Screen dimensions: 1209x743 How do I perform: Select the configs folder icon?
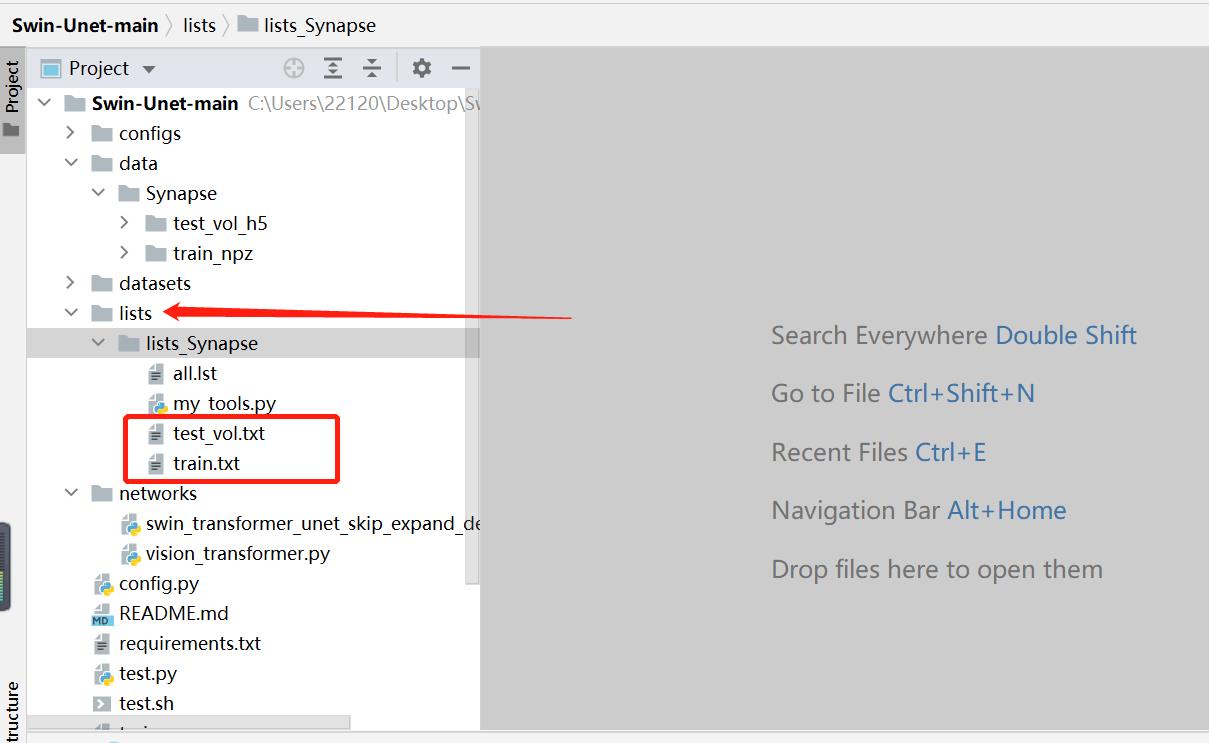pyautogui.click(x=102, y=133)
